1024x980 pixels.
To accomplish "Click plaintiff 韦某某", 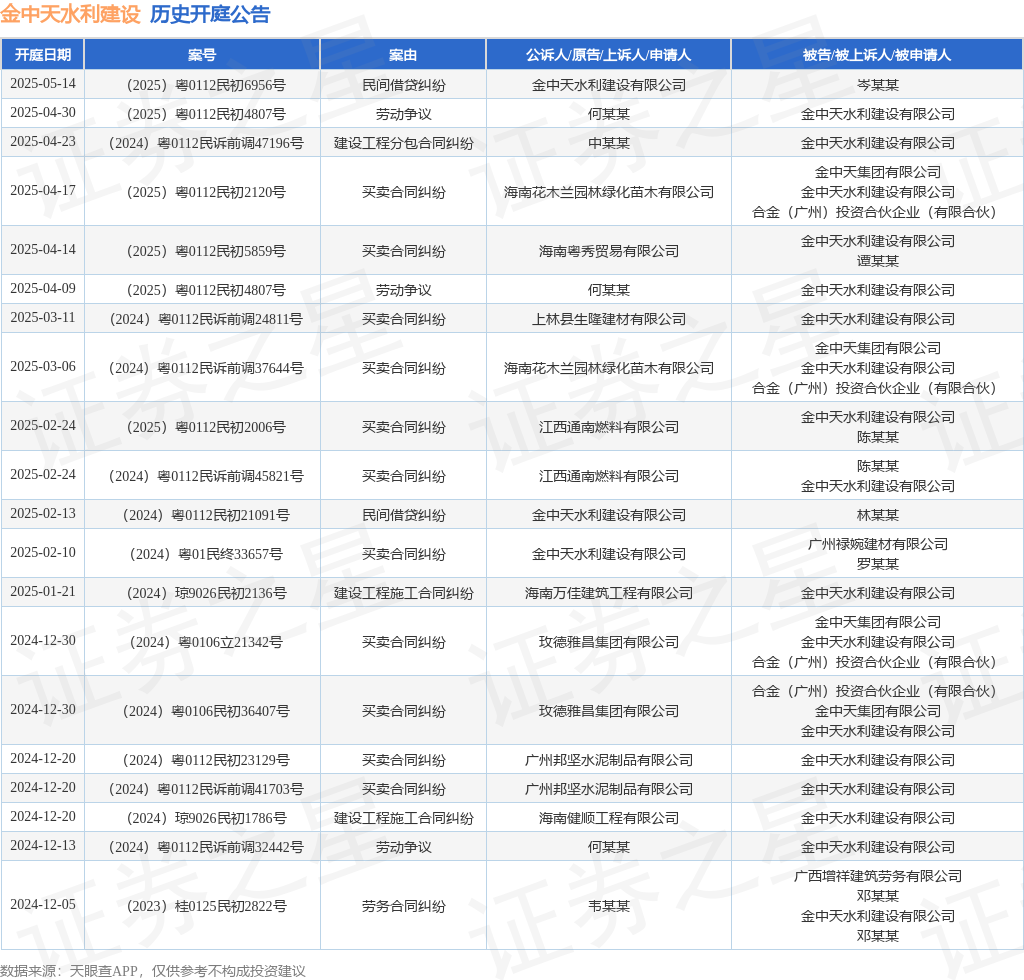I will click(609, 906).
